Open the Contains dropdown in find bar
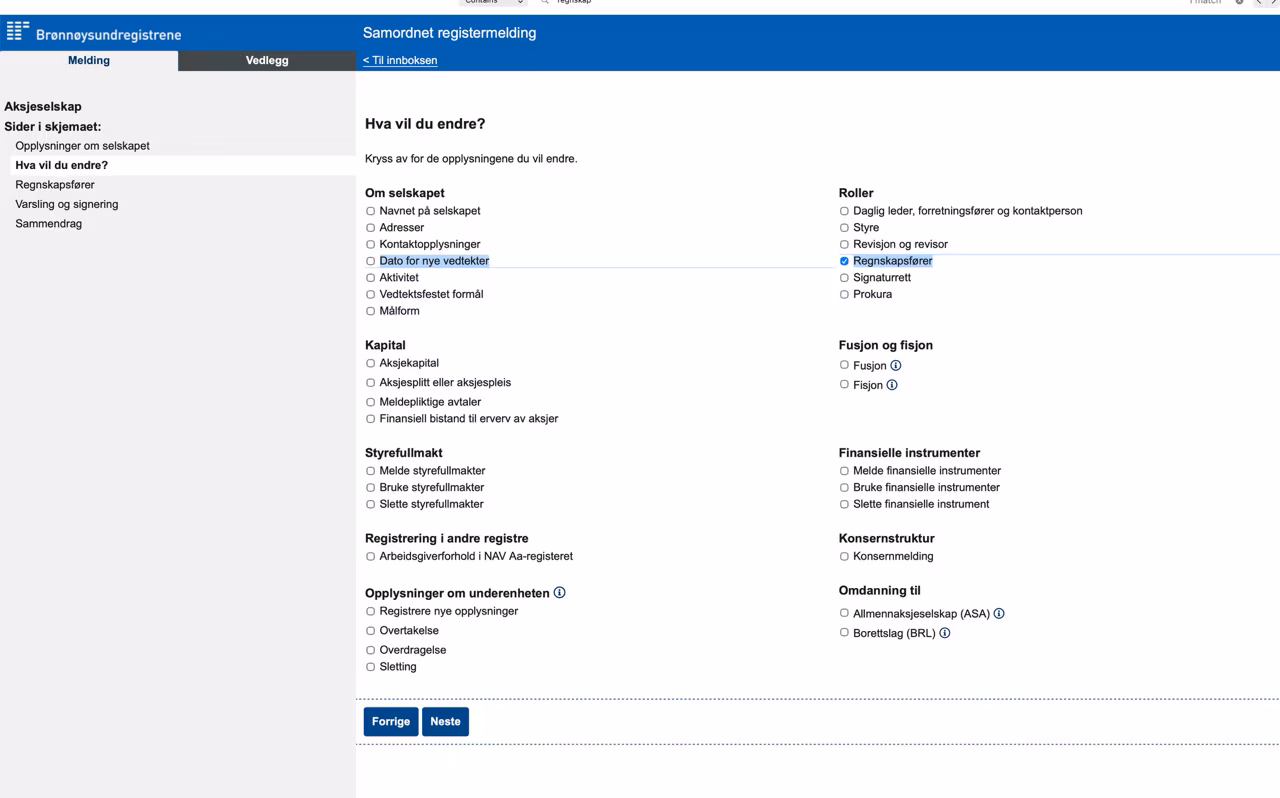 [495, 2]
